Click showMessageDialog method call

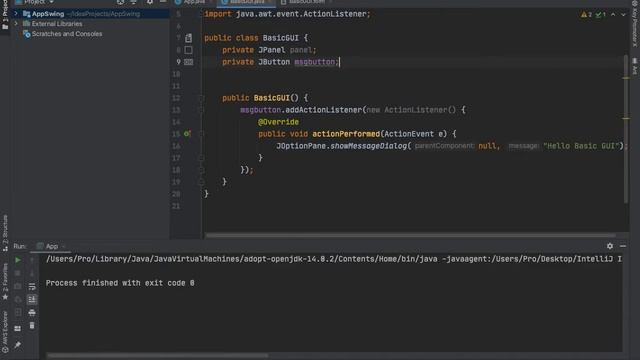coord(369,146)
